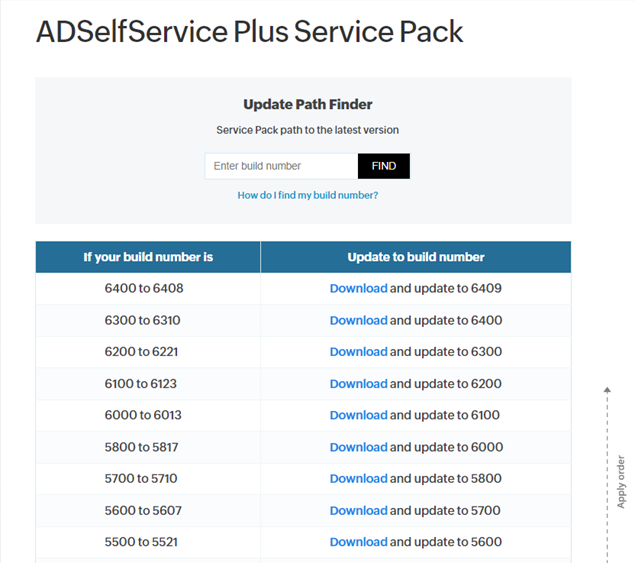Click the Apply order upward arrow
This screenshot has width=635, height=563.
(x=607, y=390)
